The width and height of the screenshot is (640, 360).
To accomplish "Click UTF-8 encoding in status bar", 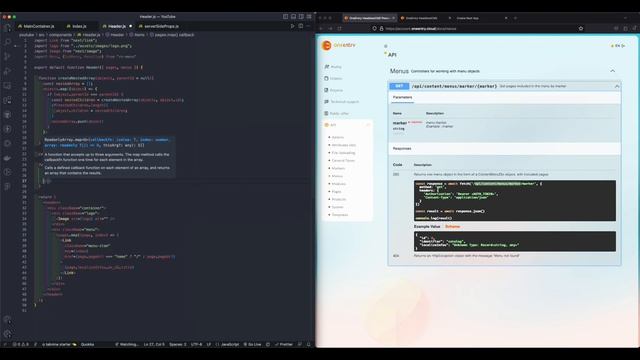I will pos(196,344).
